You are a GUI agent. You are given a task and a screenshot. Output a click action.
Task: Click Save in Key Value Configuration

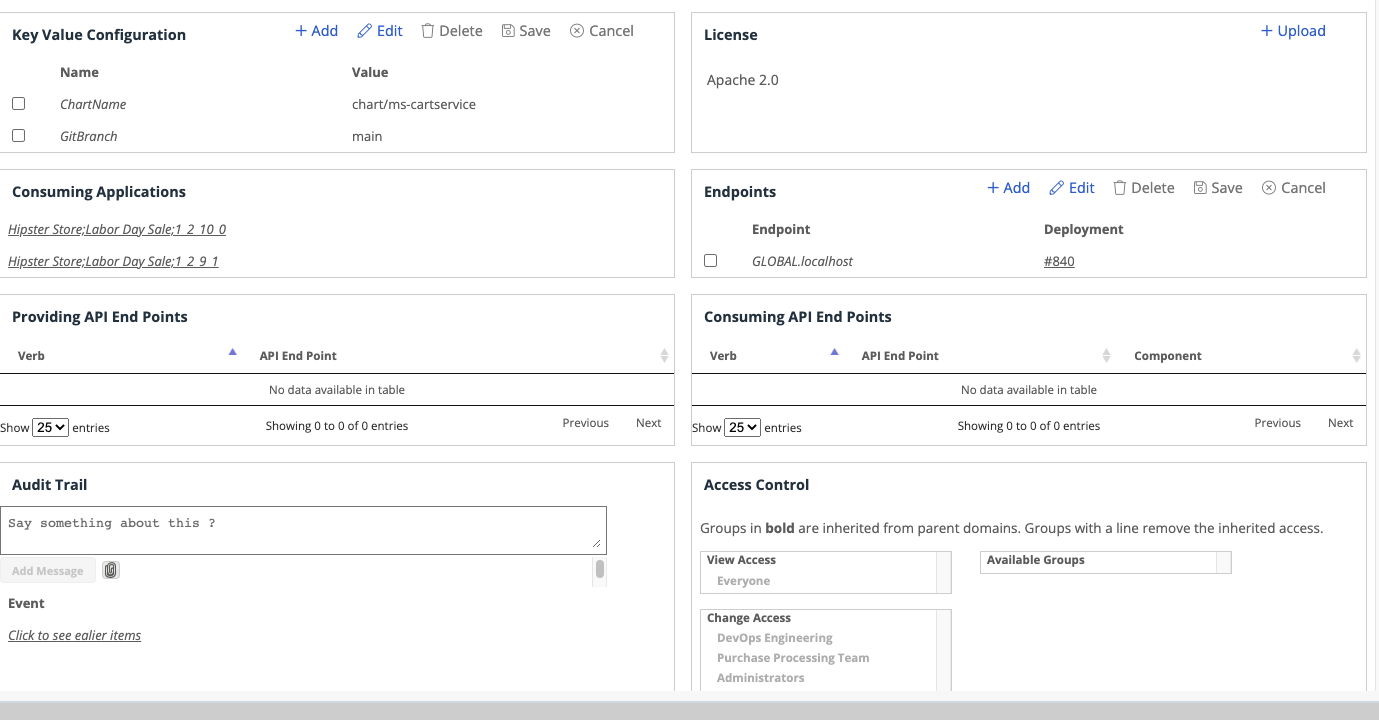[526, 31]
